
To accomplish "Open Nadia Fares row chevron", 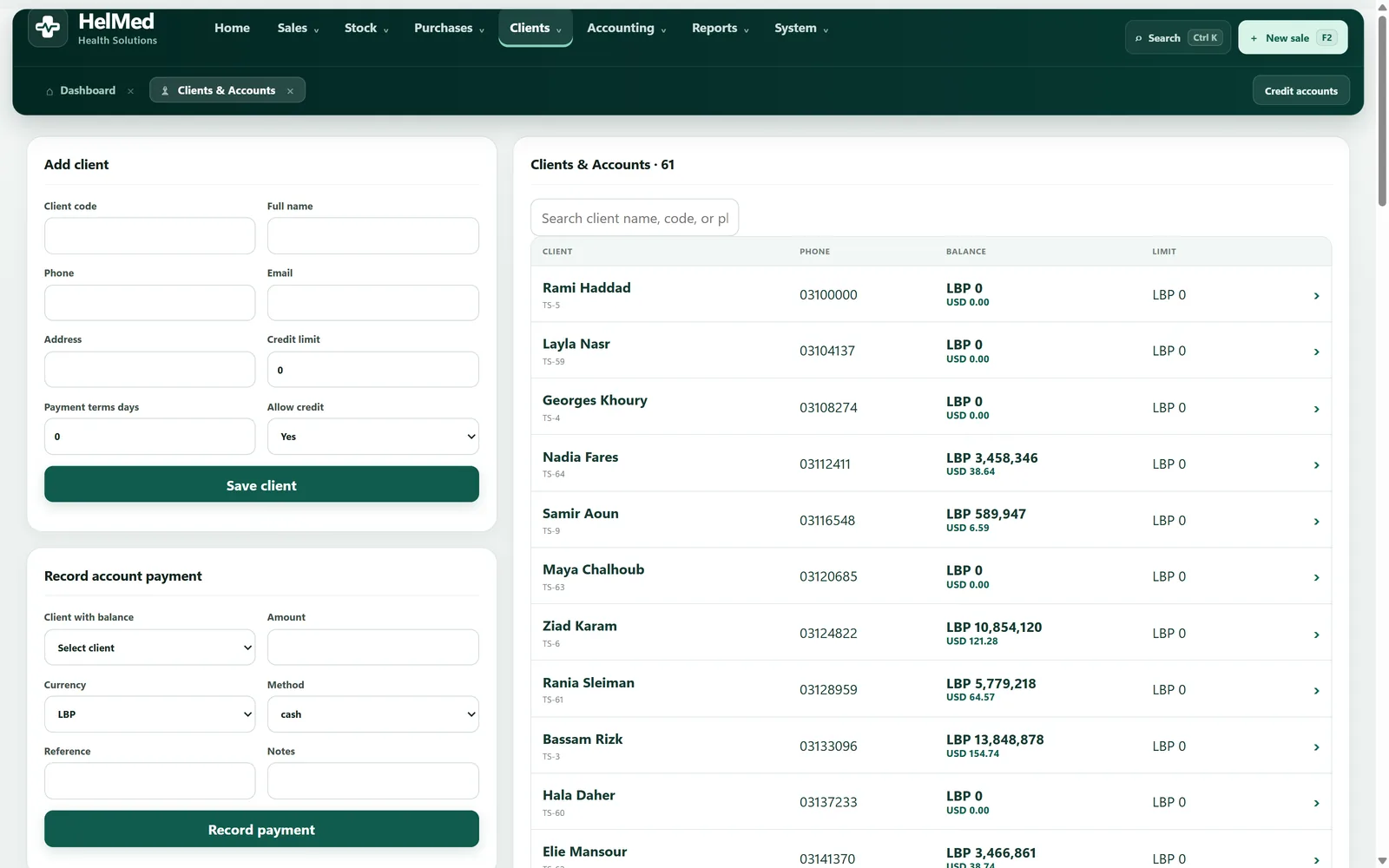I will (1316, 465).
